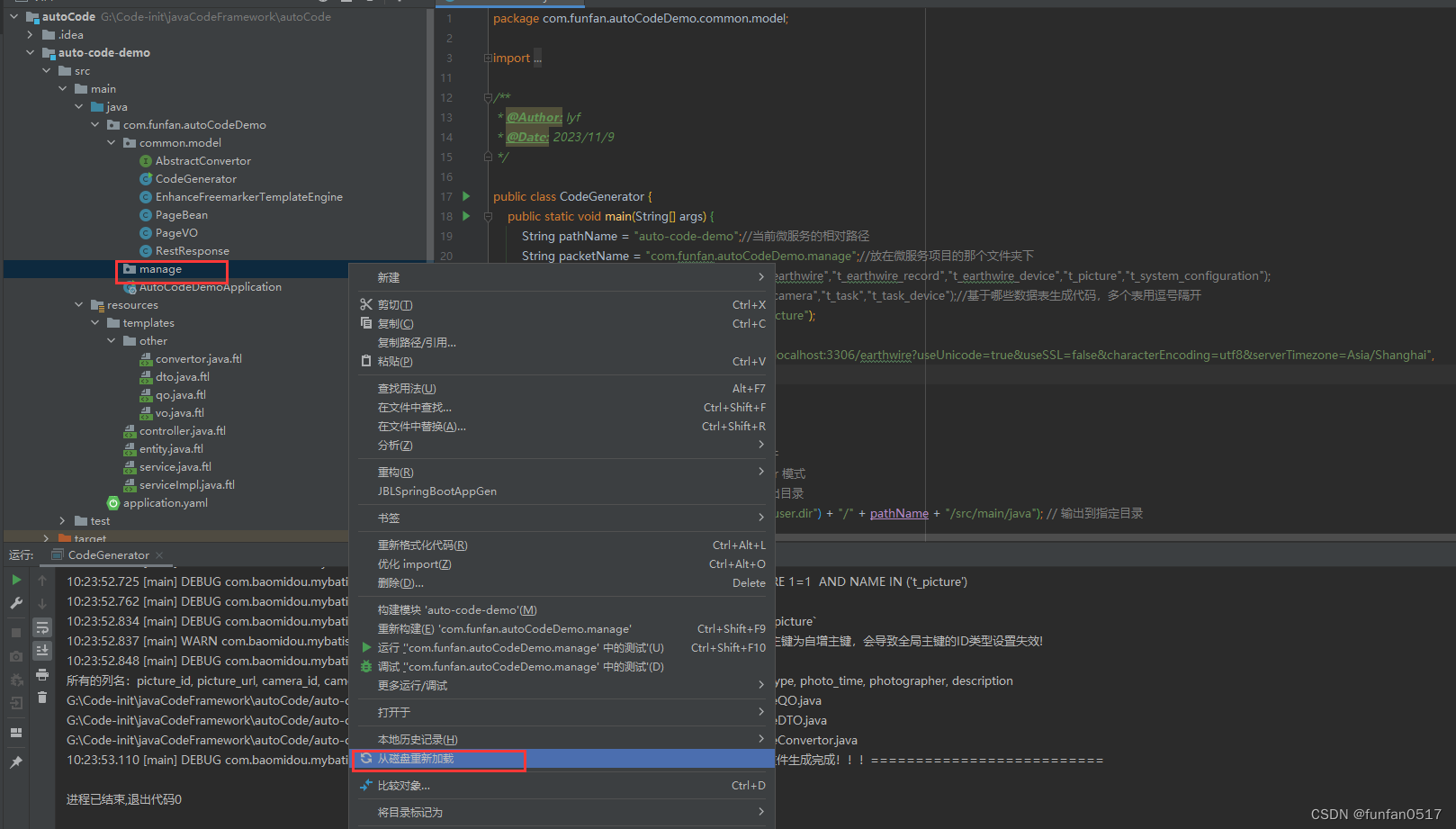The height and width of the screenshot is (829, 1456).
Task: Open the 新建 submenu
Action: [562, 277]
